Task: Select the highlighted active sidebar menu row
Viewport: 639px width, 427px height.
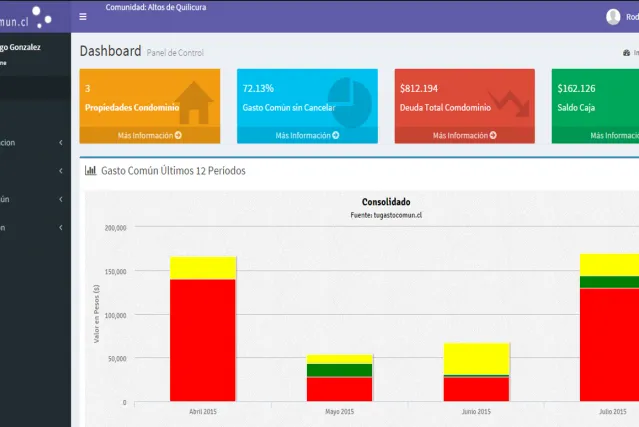Action: click(x=35, y=88)
